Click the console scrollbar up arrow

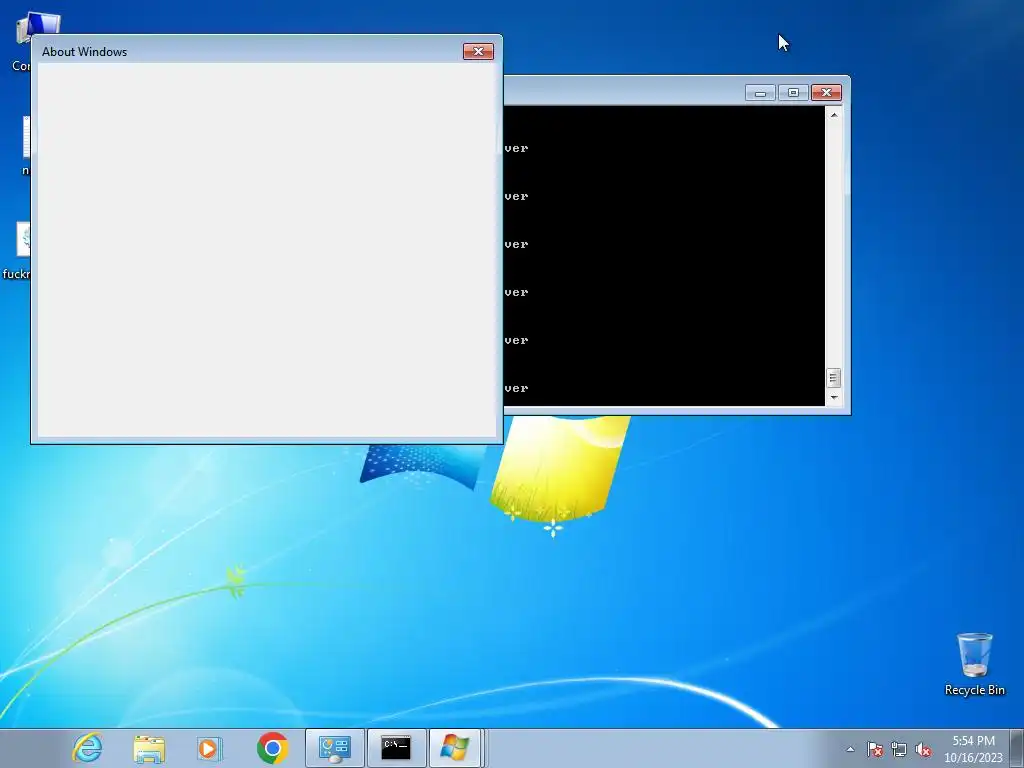pyautogui.click(x=834, y=115)
